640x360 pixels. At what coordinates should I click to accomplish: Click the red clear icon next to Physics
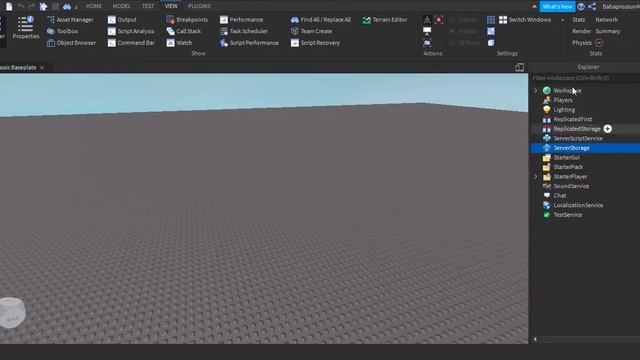point(599,43)
